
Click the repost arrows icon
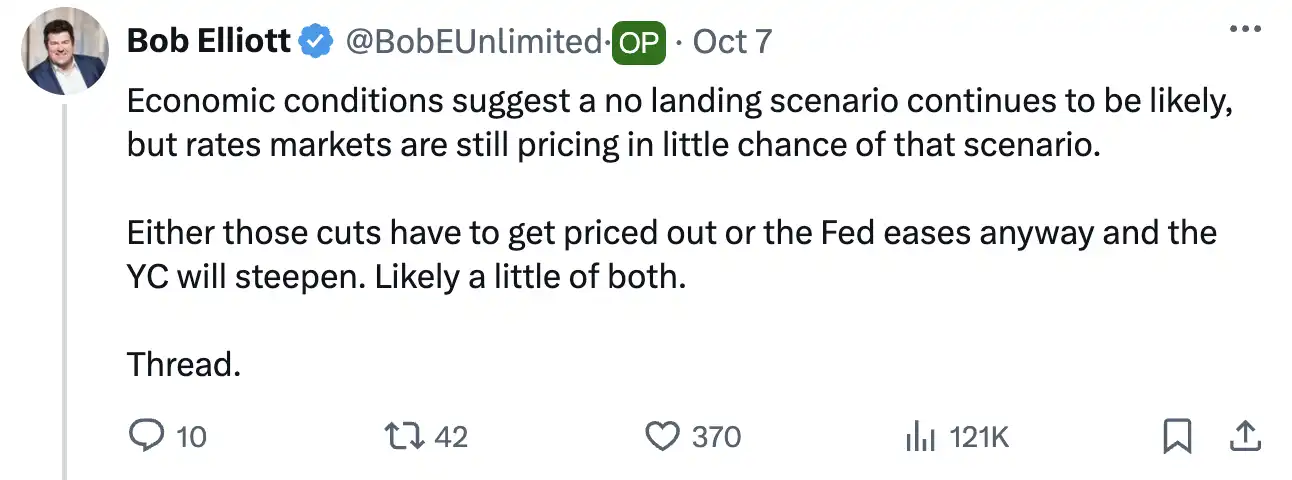(404, 436)
